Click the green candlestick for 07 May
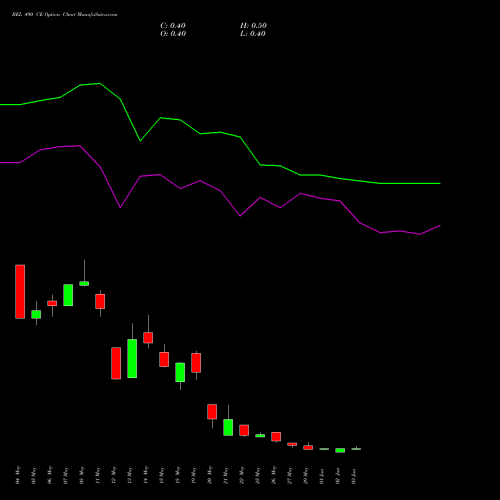Viewport: 500px width, 500px height. click(x=68, y=295)
